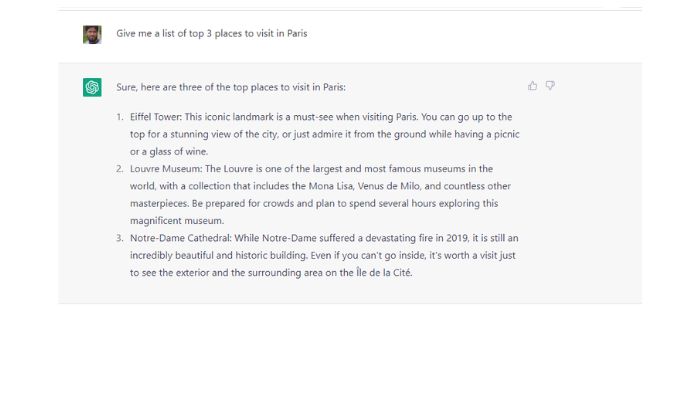Viewport: 700px width, 400px height.
Task: Click the green ChatGPT logo avatar
Action: tap(92, 87)
